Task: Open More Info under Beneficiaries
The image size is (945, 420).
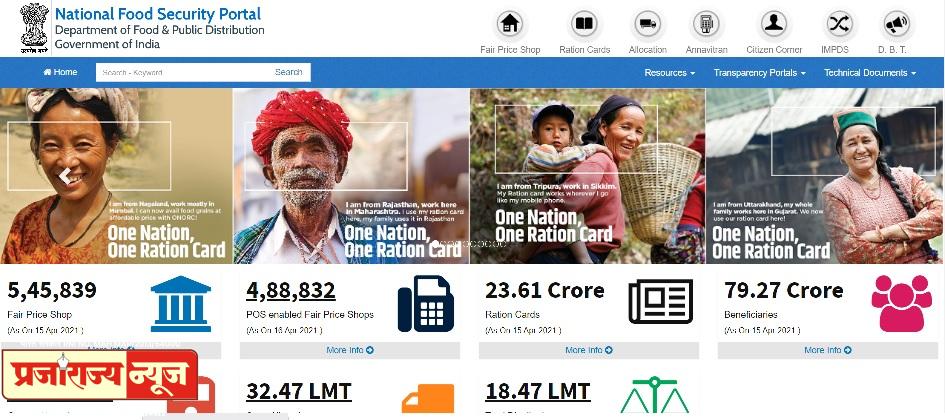Action: point(827,350)
